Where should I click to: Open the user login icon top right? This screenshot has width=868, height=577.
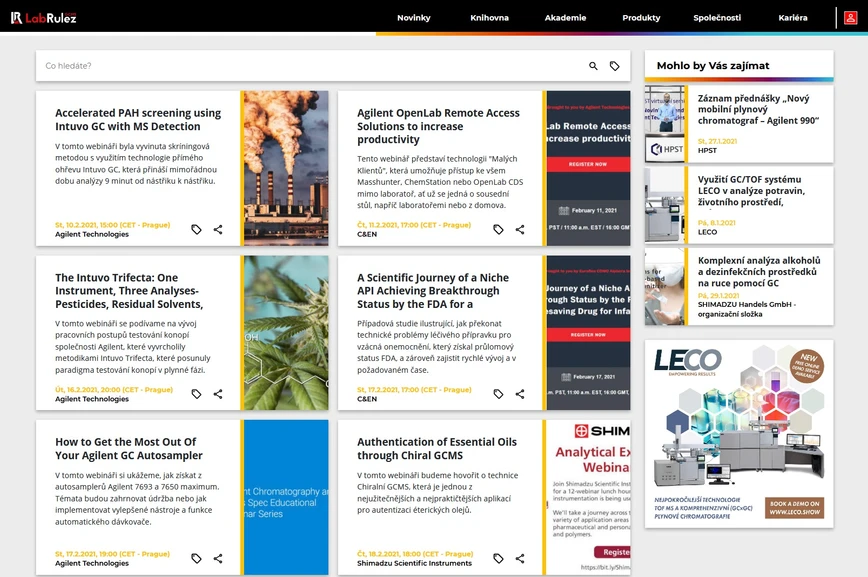pyautogui.click(x=850, y=16)
